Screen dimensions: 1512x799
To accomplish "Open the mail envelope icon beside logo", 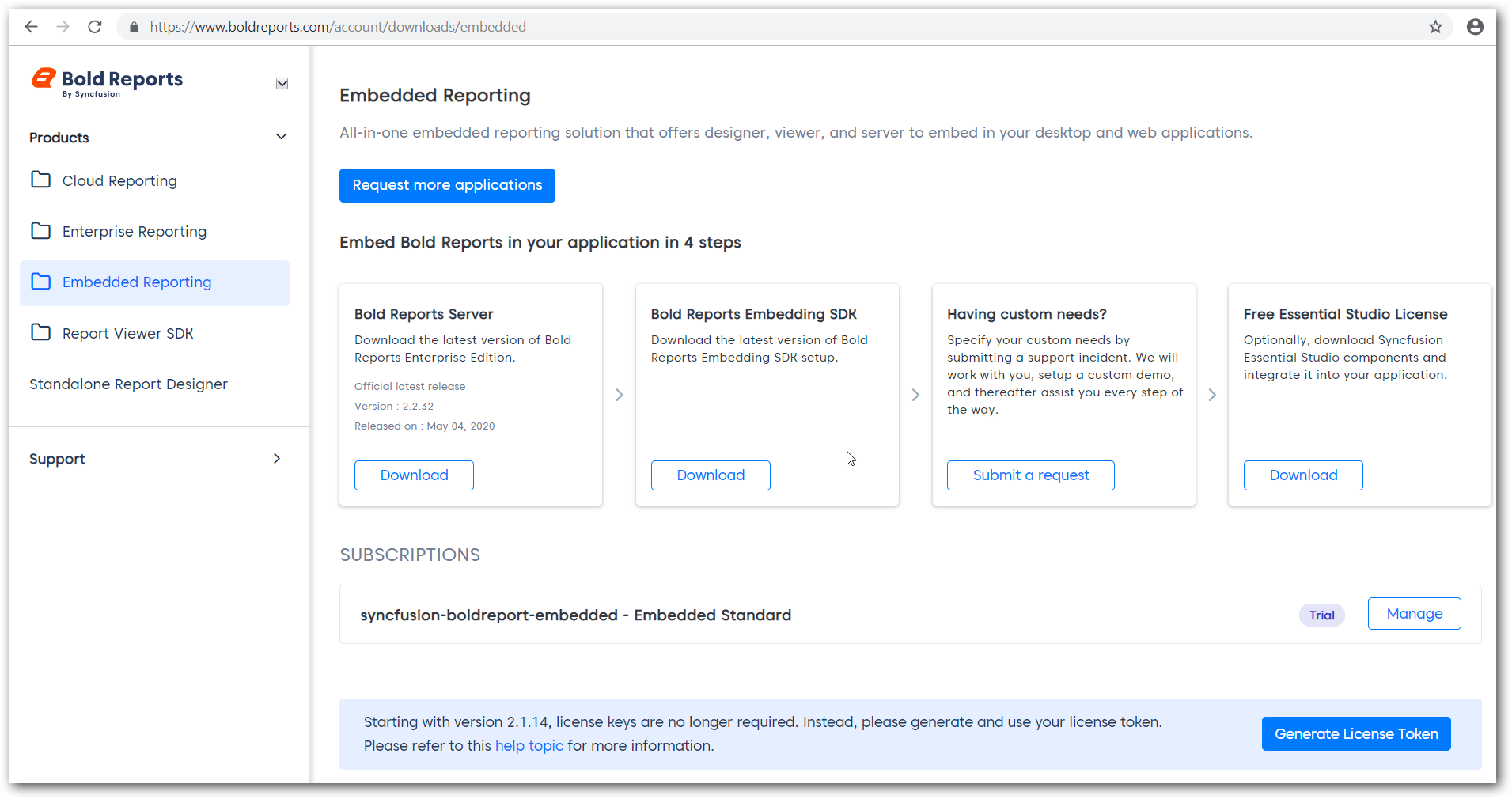I will [282, 84].
